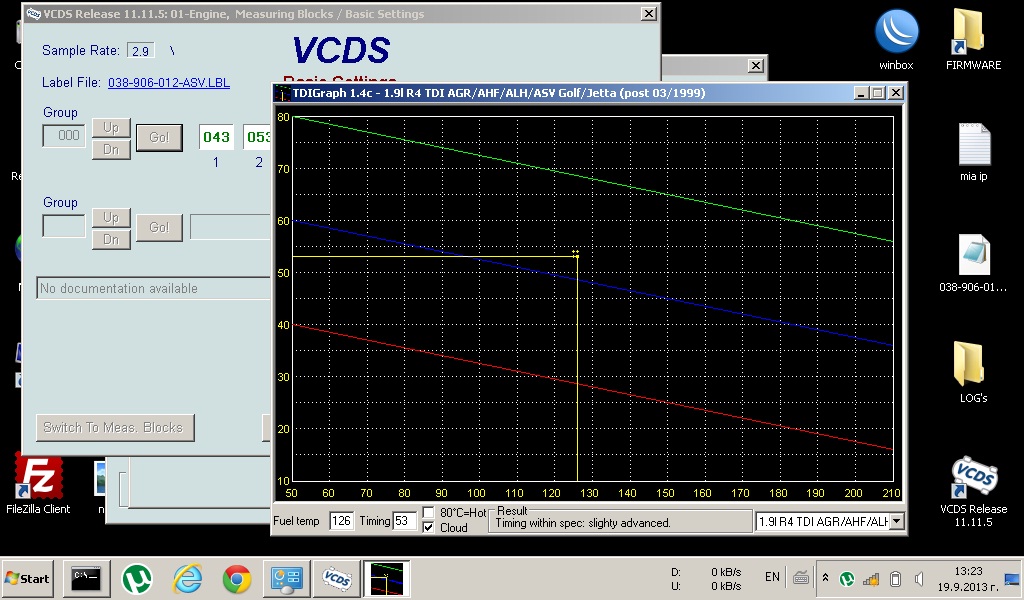Screen dimensions: 1024x600
Task: Open the FIRMWARE folder on desktop
Action: (973, 36)
